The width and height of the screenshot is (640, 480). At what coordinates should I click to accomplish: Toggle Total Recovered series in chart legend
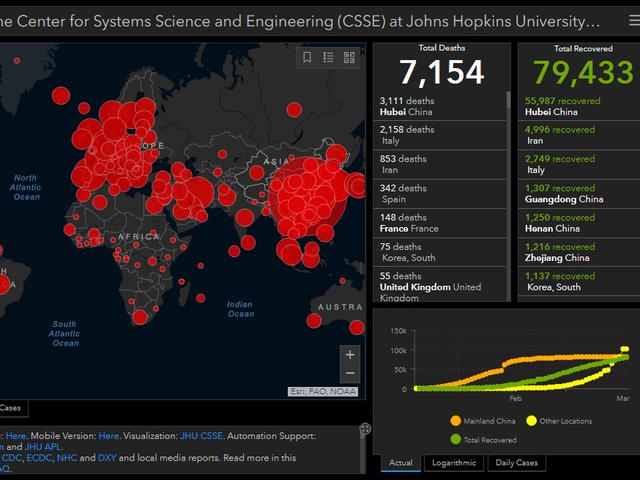click(x=489, y=438)
